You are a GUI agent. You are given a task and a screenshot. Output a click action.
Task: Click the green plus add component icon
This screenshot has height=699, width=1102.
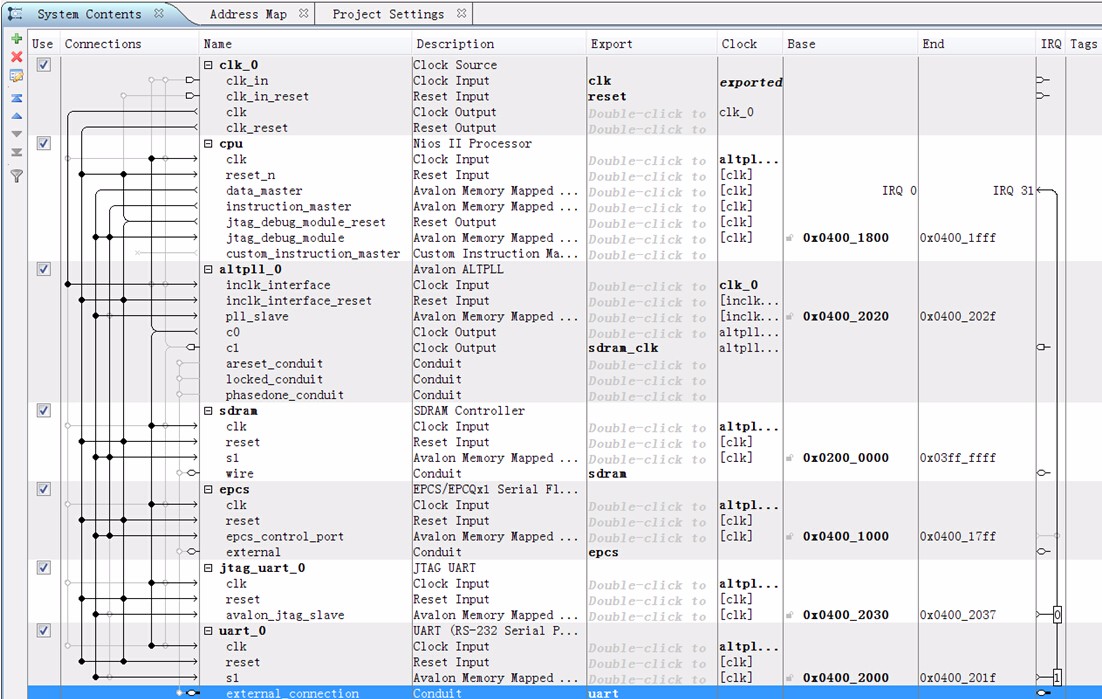click(x=16, y=39)
